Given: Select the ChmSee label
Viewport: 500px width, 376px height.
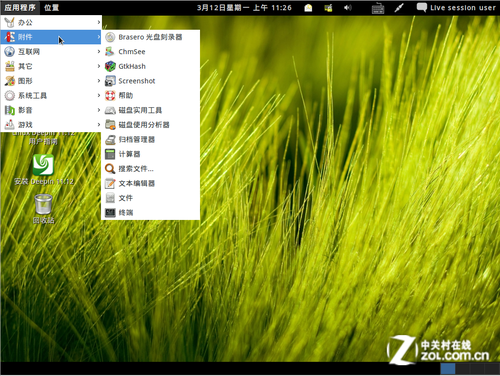Looking at the screenshot, I should pos(132,52).
